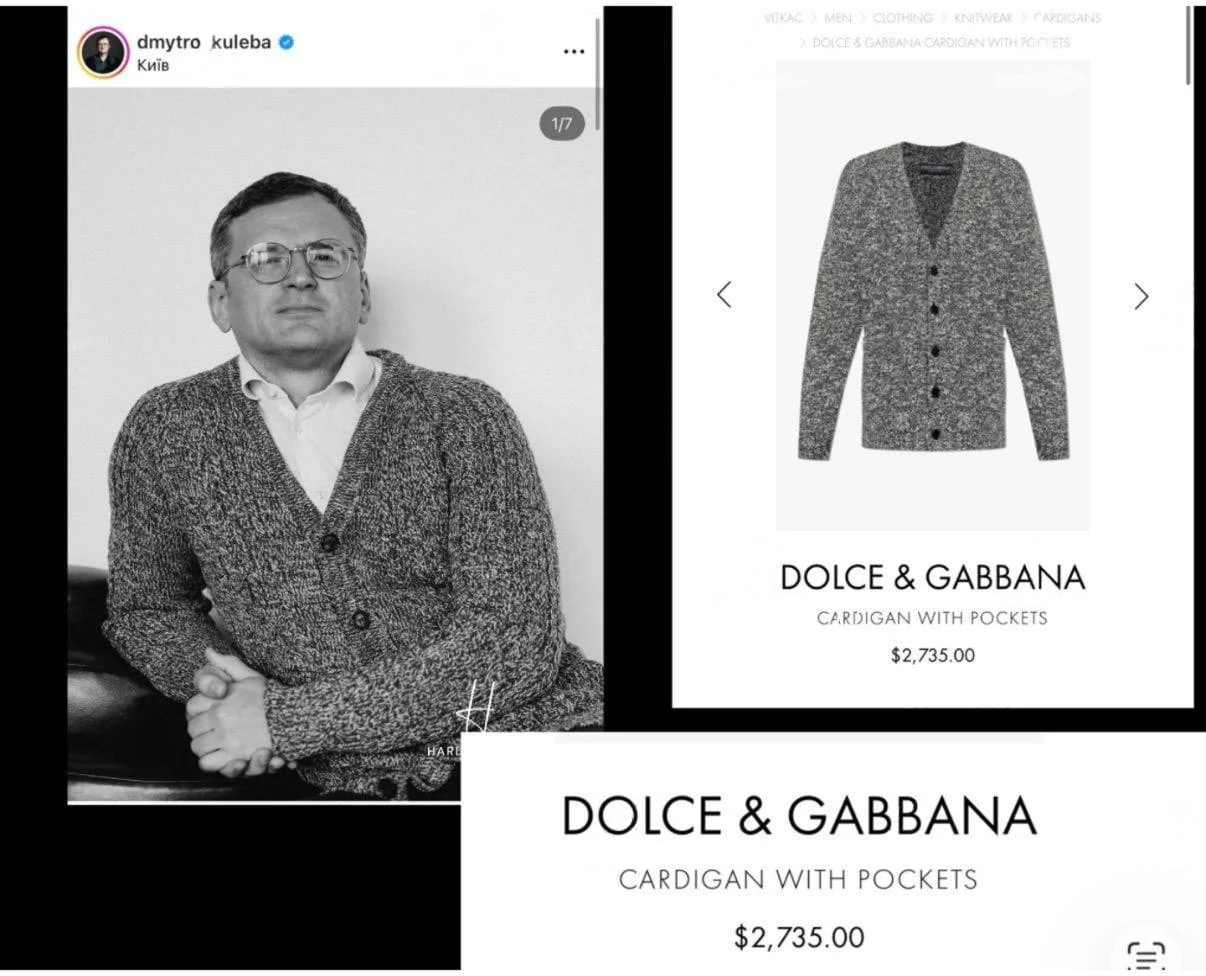This screenshot has height=976, width=1206.
Task: Show previous product image with left arrow
Action: 725,295
